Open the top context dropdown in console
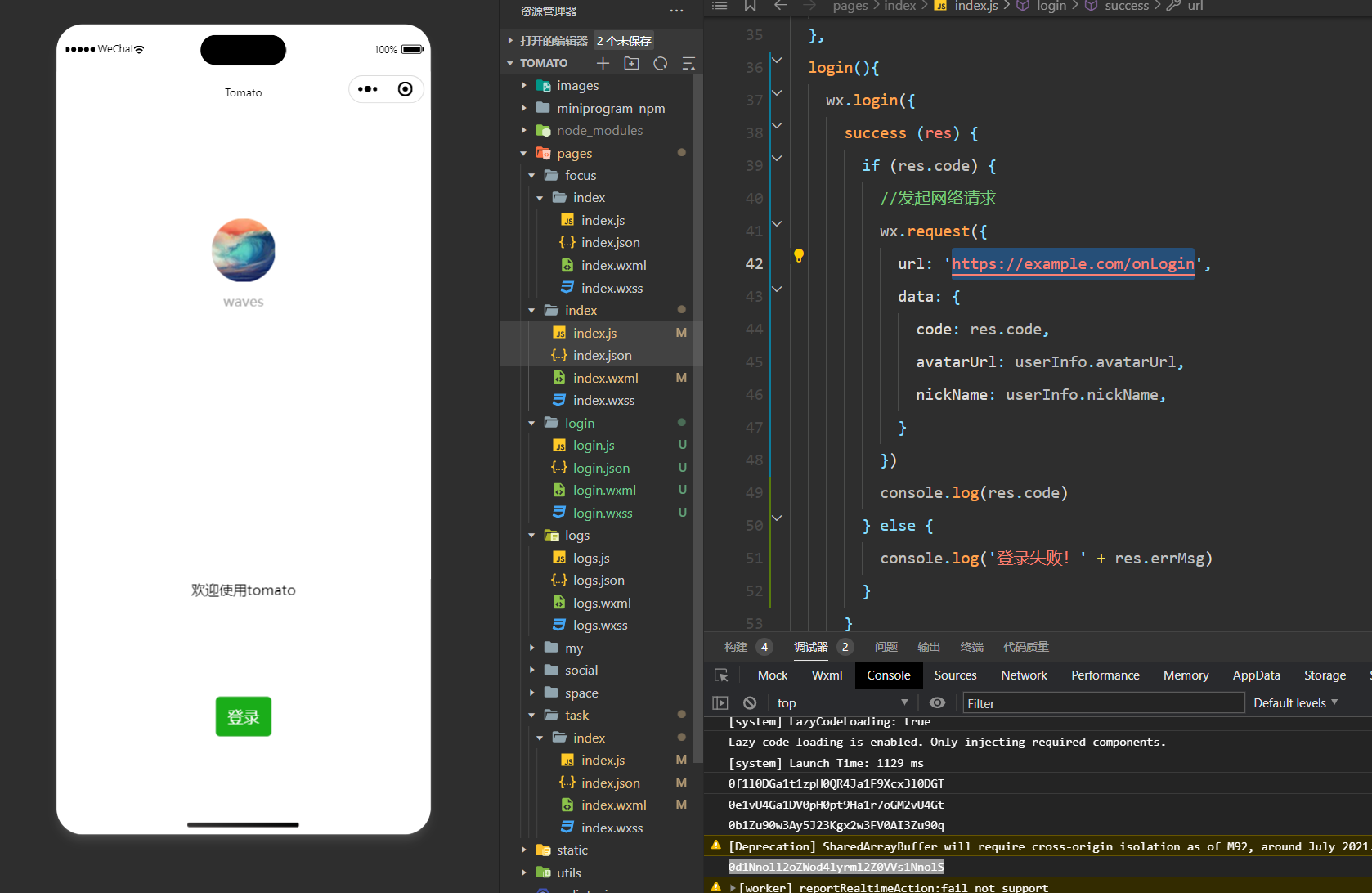This screenshot has height=893, width=1372. [842, 703]
